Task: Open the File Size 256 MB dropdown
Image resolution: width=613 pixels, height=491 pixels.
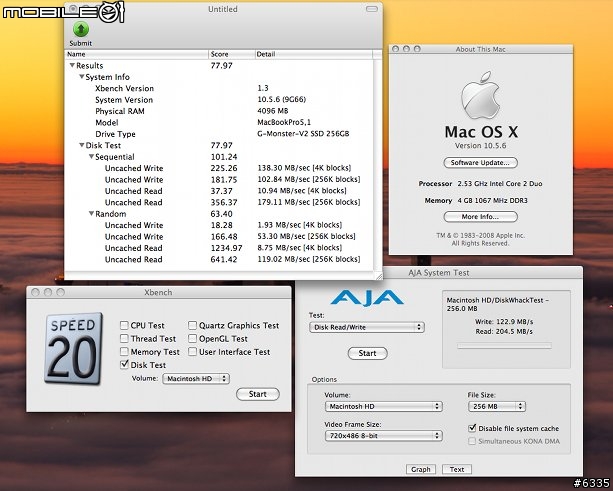Action: click(x=496, y=407)
